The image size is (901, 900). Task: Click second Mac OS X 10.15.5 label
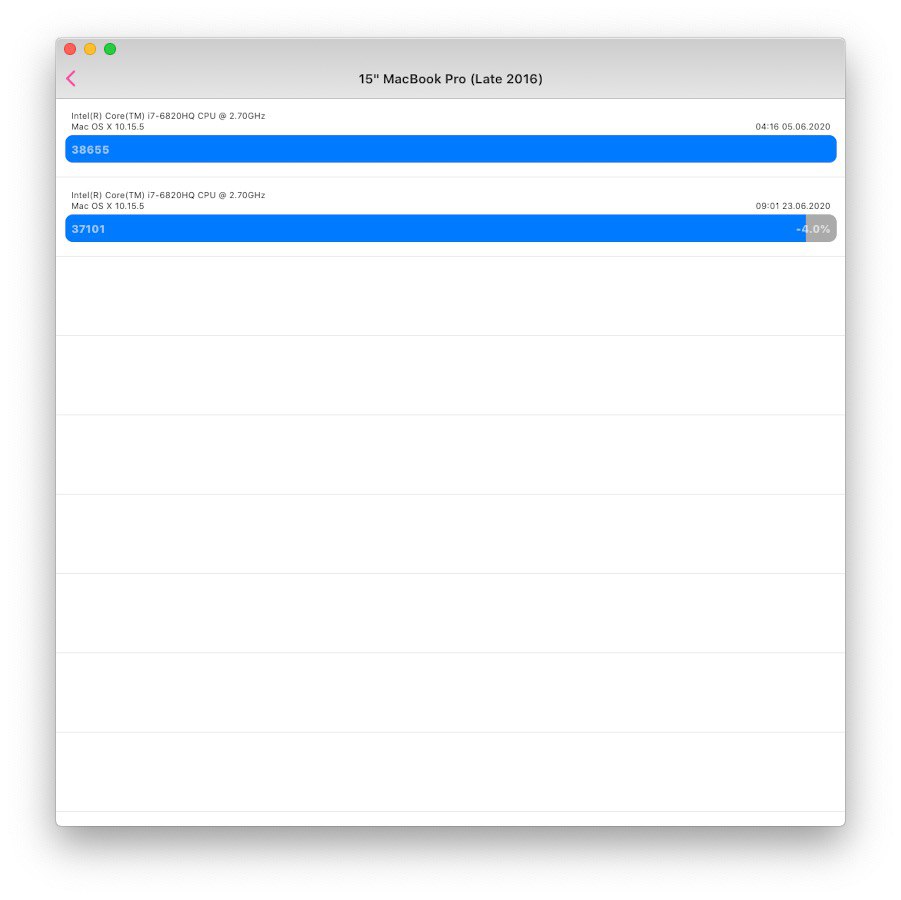pos(107,206)
